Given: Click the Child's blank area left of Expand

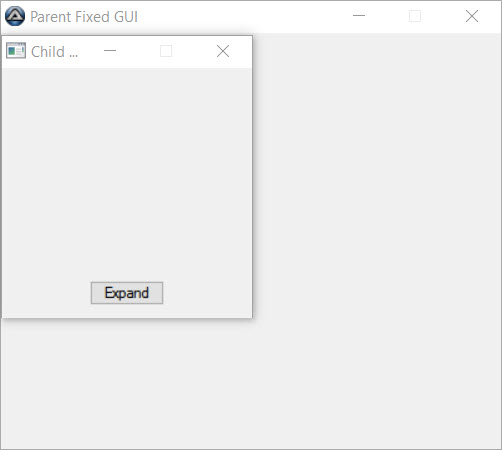Looking at the screenshot, I should tap(47, 293).
